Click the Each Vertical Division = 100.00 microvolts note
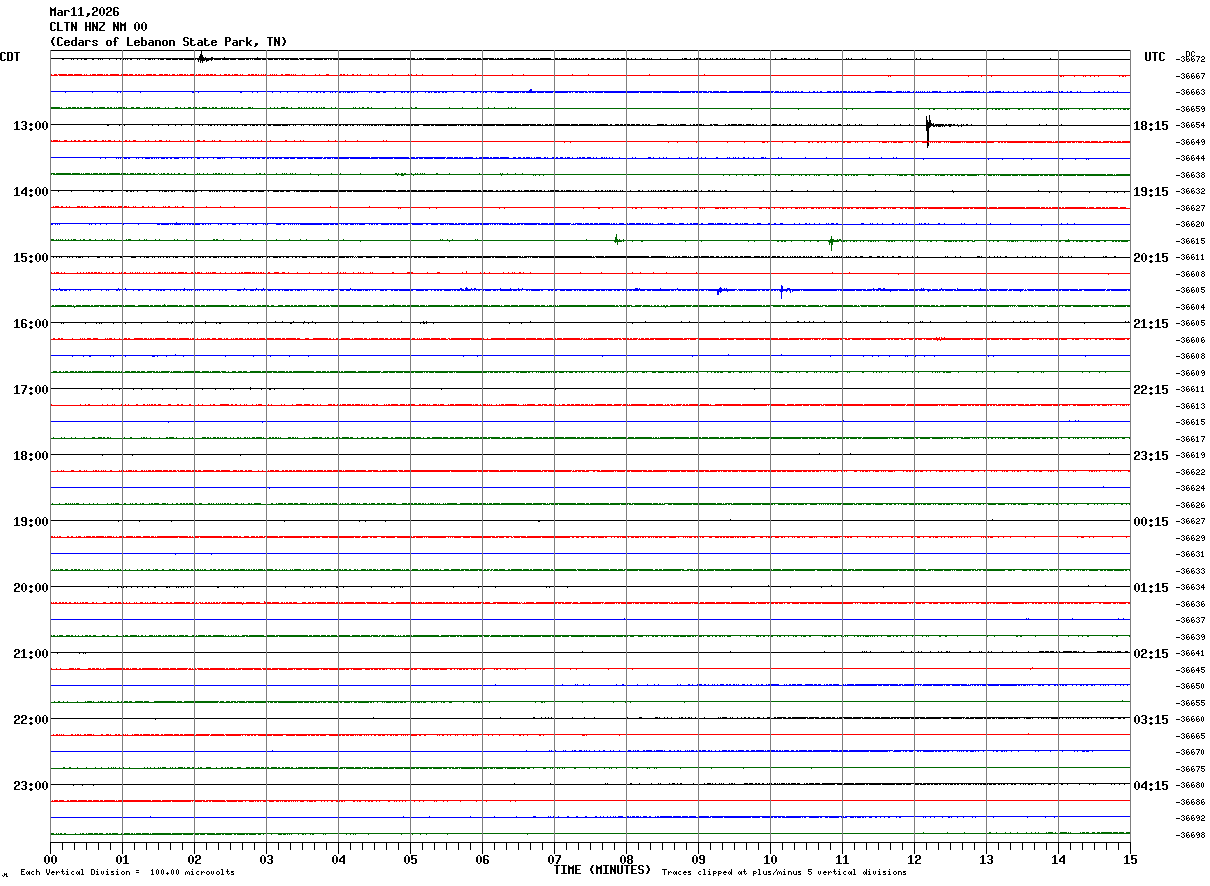Screen dimensions: 1210x886 tap(127, 873)
